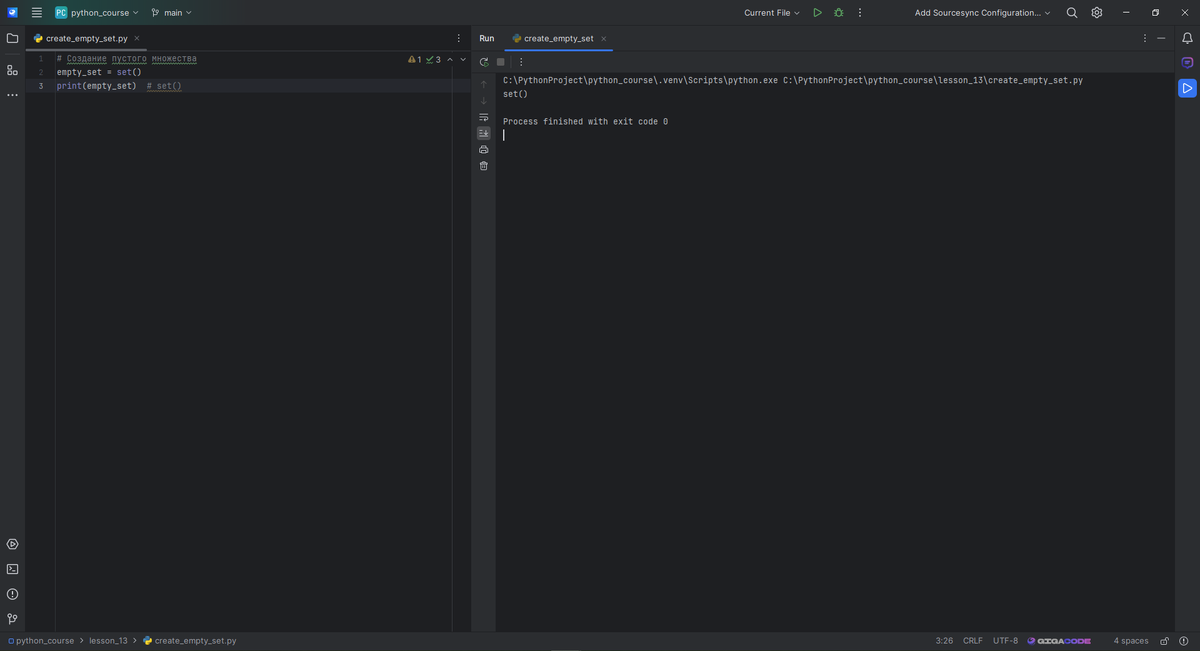This screenshot has width=1200, height=651.
Task: Click the print icon in Run console toolbar
Action: pos(484,149)
